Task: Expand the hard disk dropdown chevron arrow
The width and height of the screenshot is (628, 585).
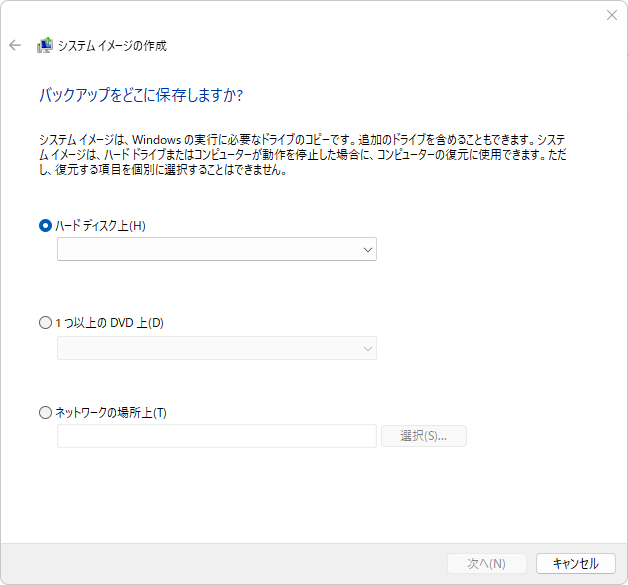Action: pyautogui.click(x=368, y=249)
